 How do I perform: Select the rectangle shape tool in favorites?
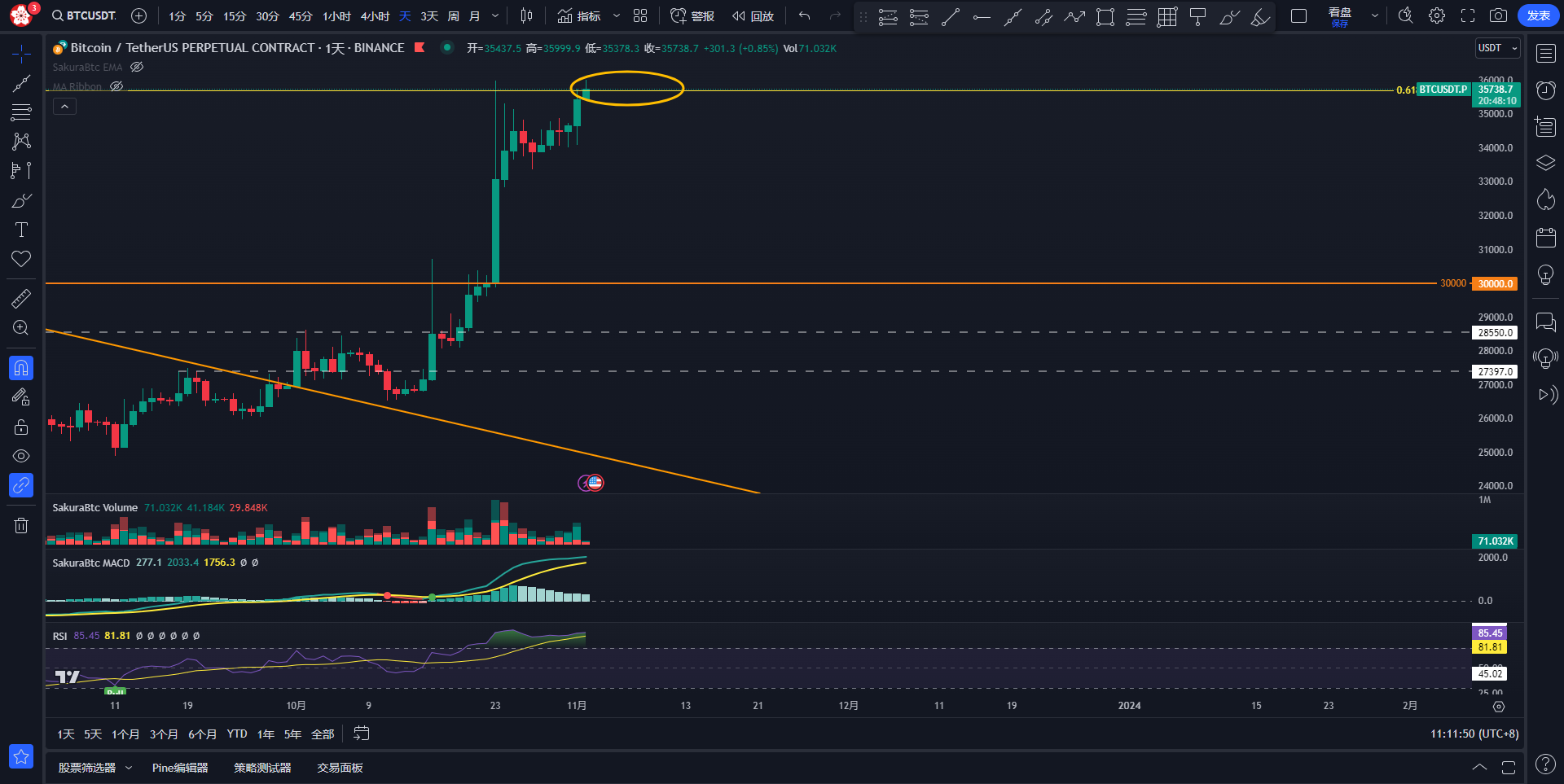tap(1105, 17)
